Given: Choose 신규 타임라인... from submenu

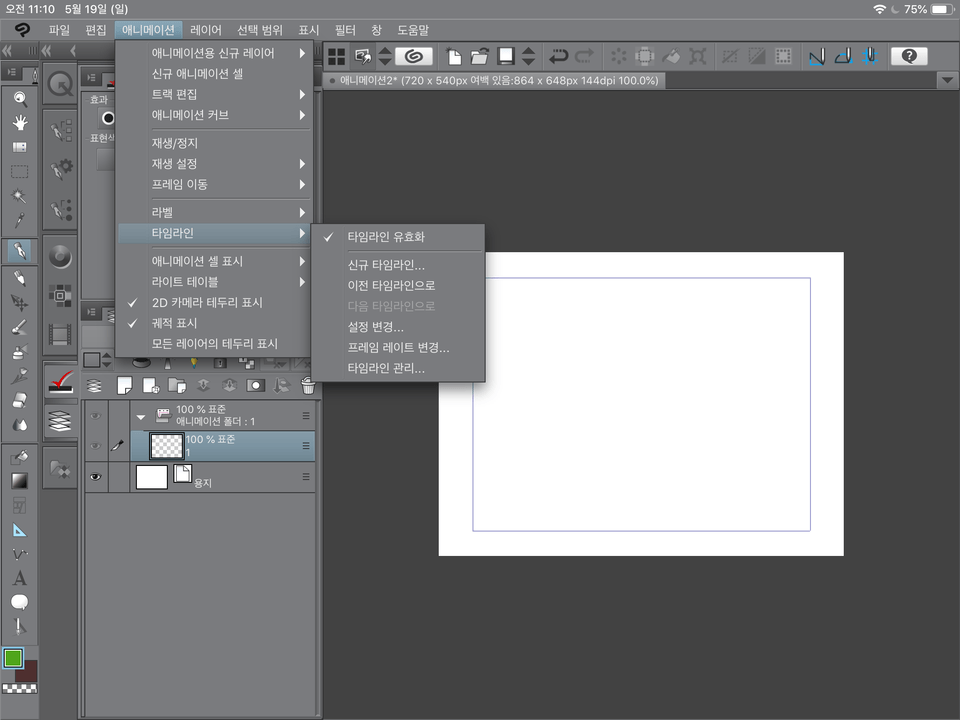Looking at the screenshot, I should [386, 265].
